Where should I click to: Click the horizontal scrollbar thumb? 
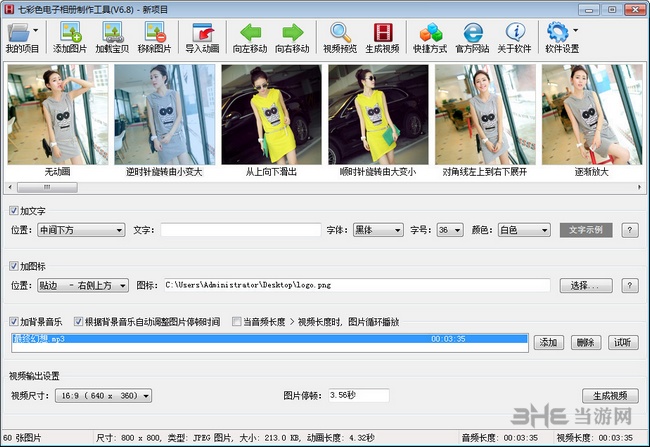[x=47, y=187]
